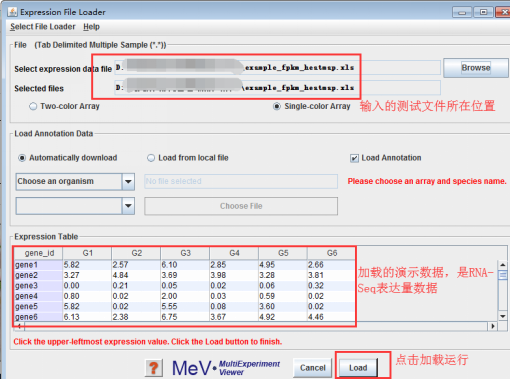This screenshot has width=511, height=379.
Task: Open the Select File Loader menu
Action: tap(43, 27)
